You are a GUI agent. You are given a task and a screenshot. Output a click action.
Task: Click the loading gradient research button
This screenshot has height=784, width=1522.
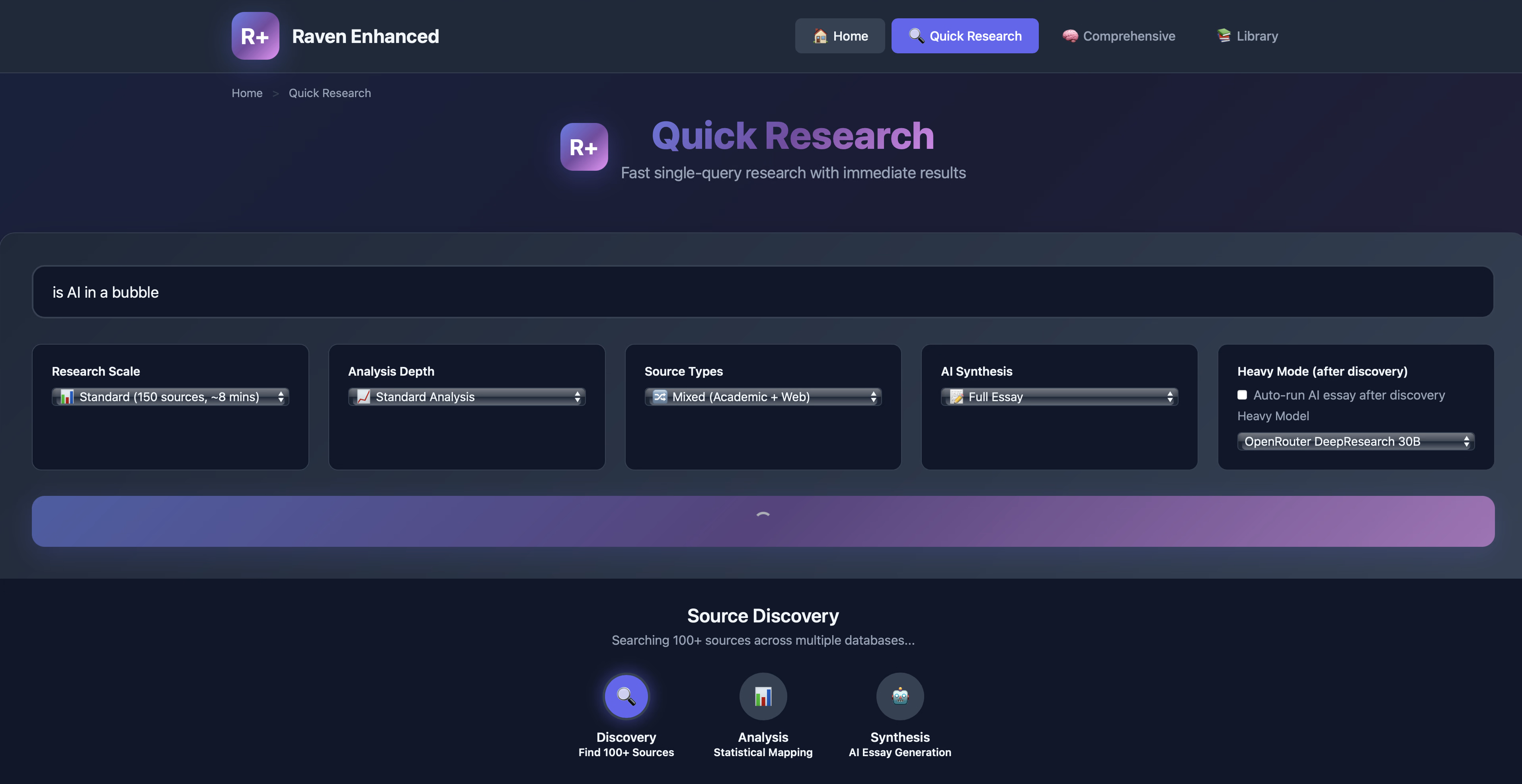pyautogui.click(x=763, y=521)
